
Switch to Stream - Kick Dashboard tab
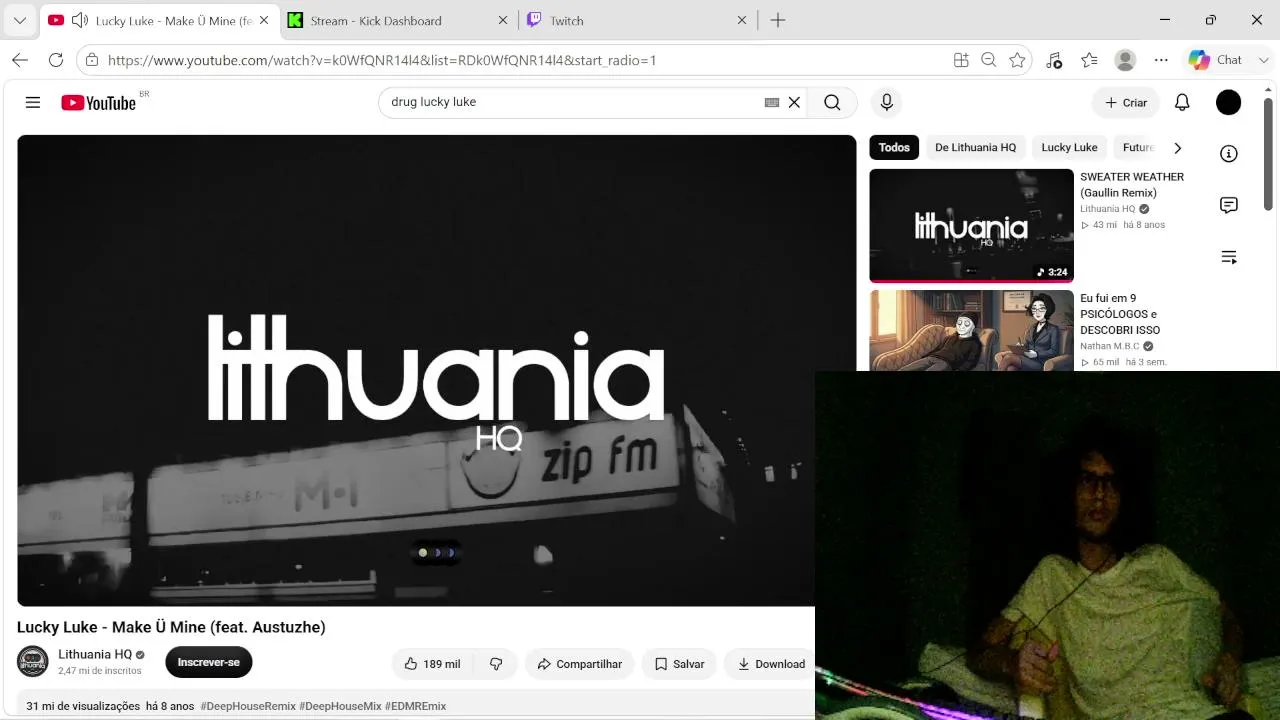[x=377, y=20]
